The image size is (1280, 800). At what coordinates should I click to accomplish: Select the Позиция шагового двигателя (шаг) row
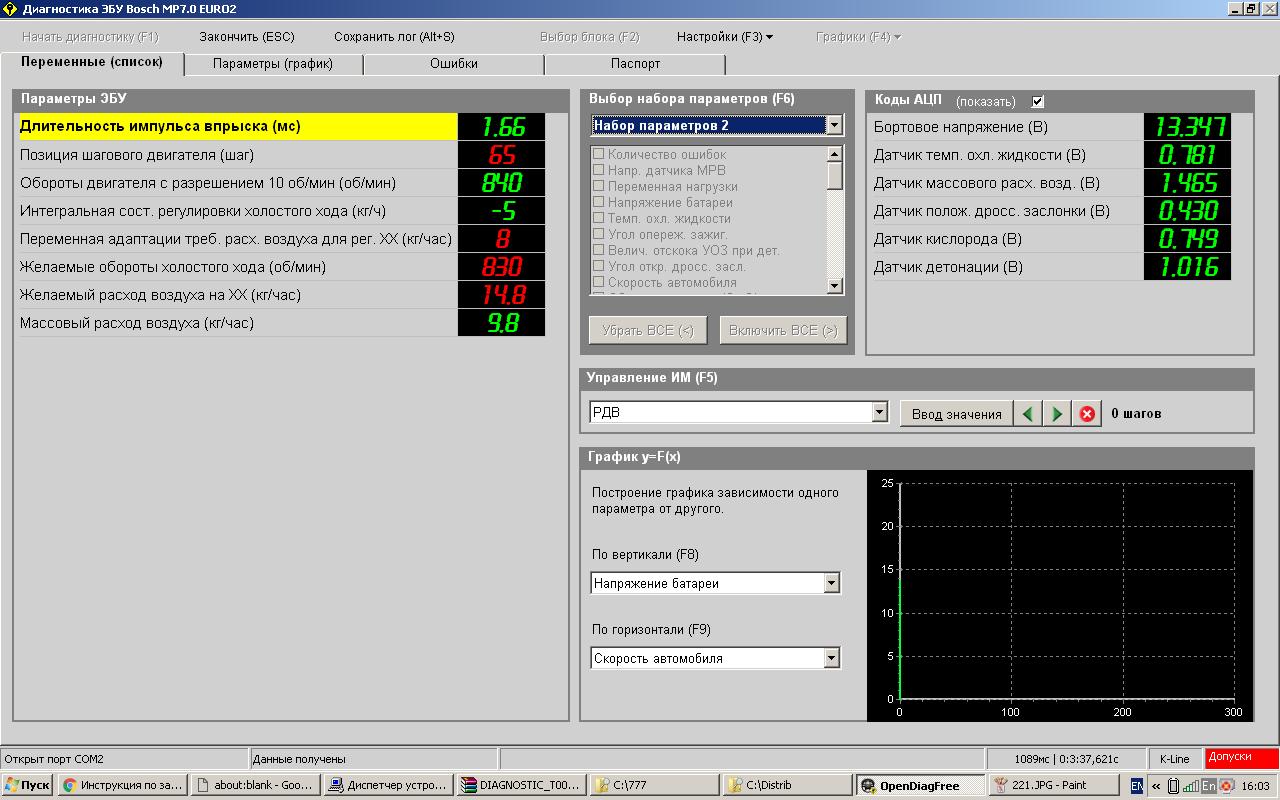click(x=282, y=155)
